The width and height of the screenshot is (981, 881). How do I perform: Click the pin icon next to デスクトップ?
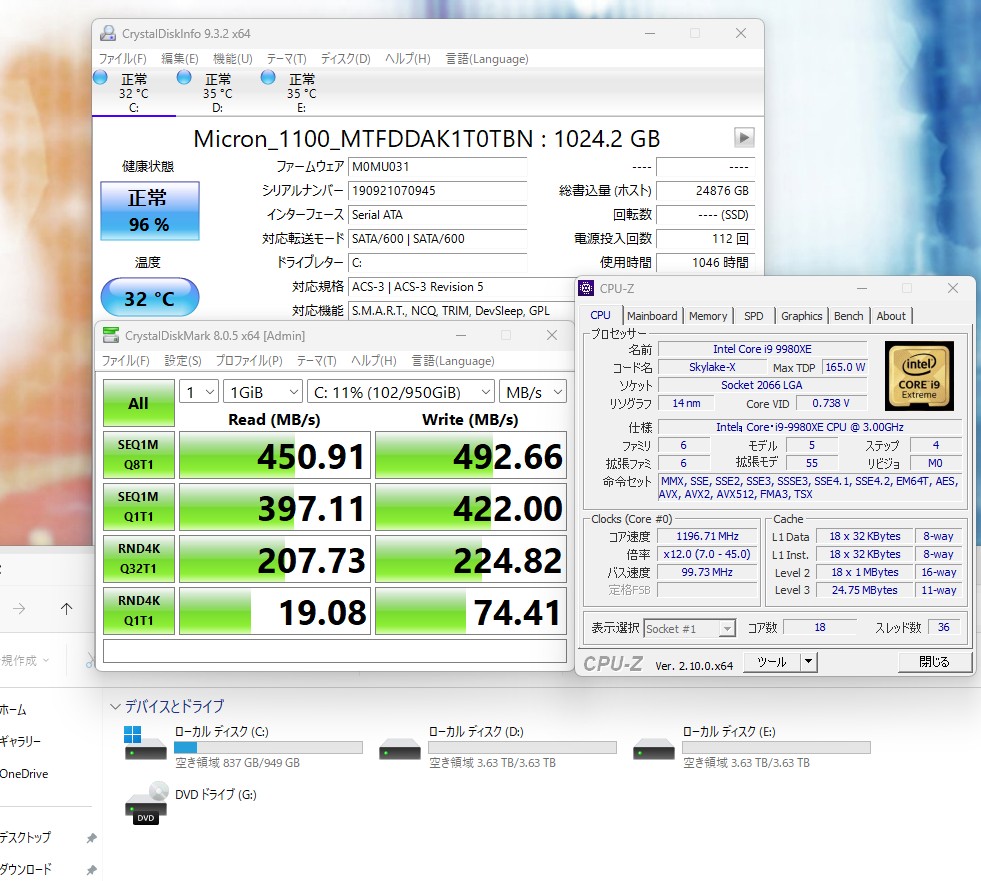point(91,838)
